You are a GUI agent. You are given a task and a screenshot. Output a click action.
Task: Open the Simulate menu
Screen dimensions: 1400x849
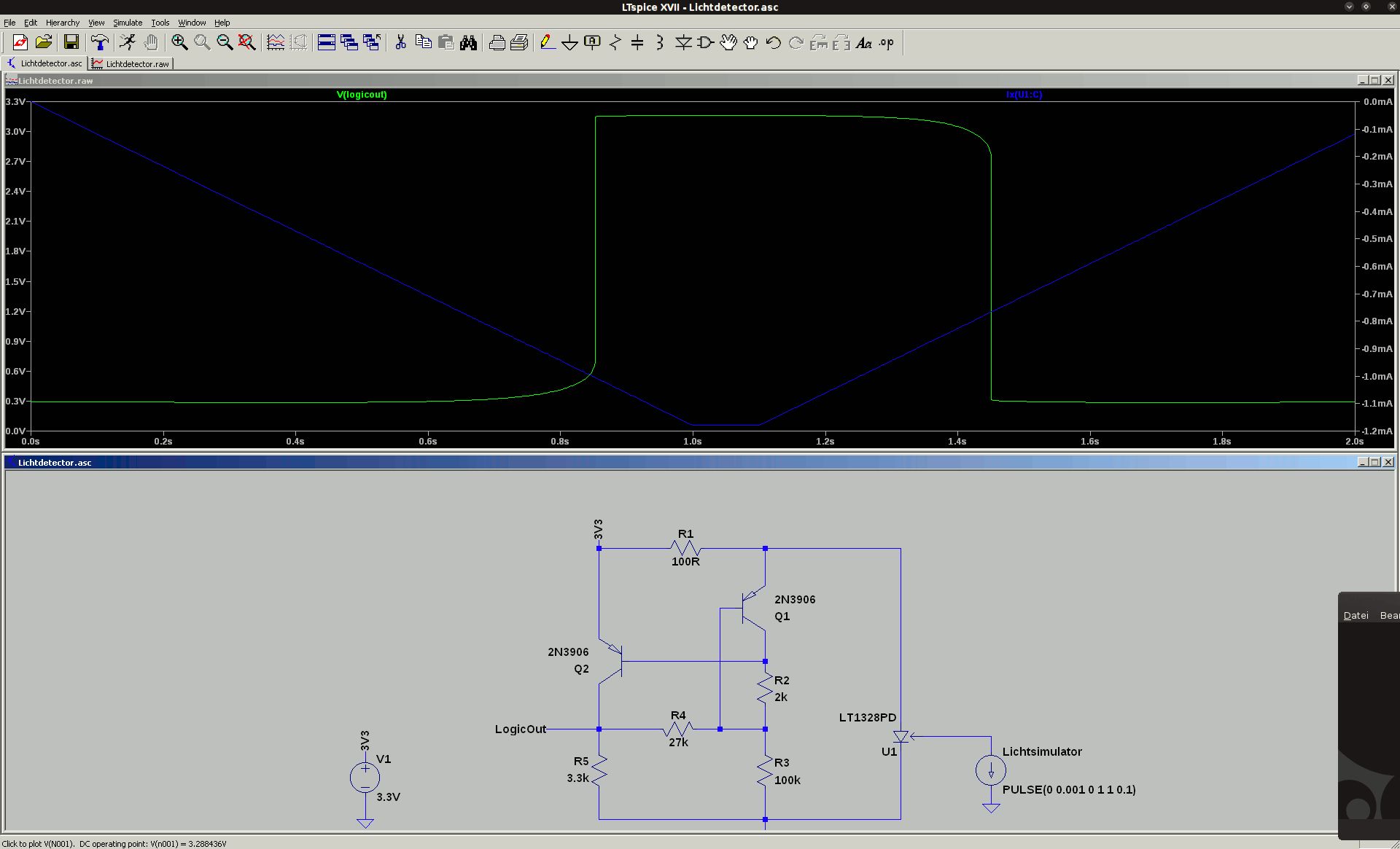coord(127,23)
